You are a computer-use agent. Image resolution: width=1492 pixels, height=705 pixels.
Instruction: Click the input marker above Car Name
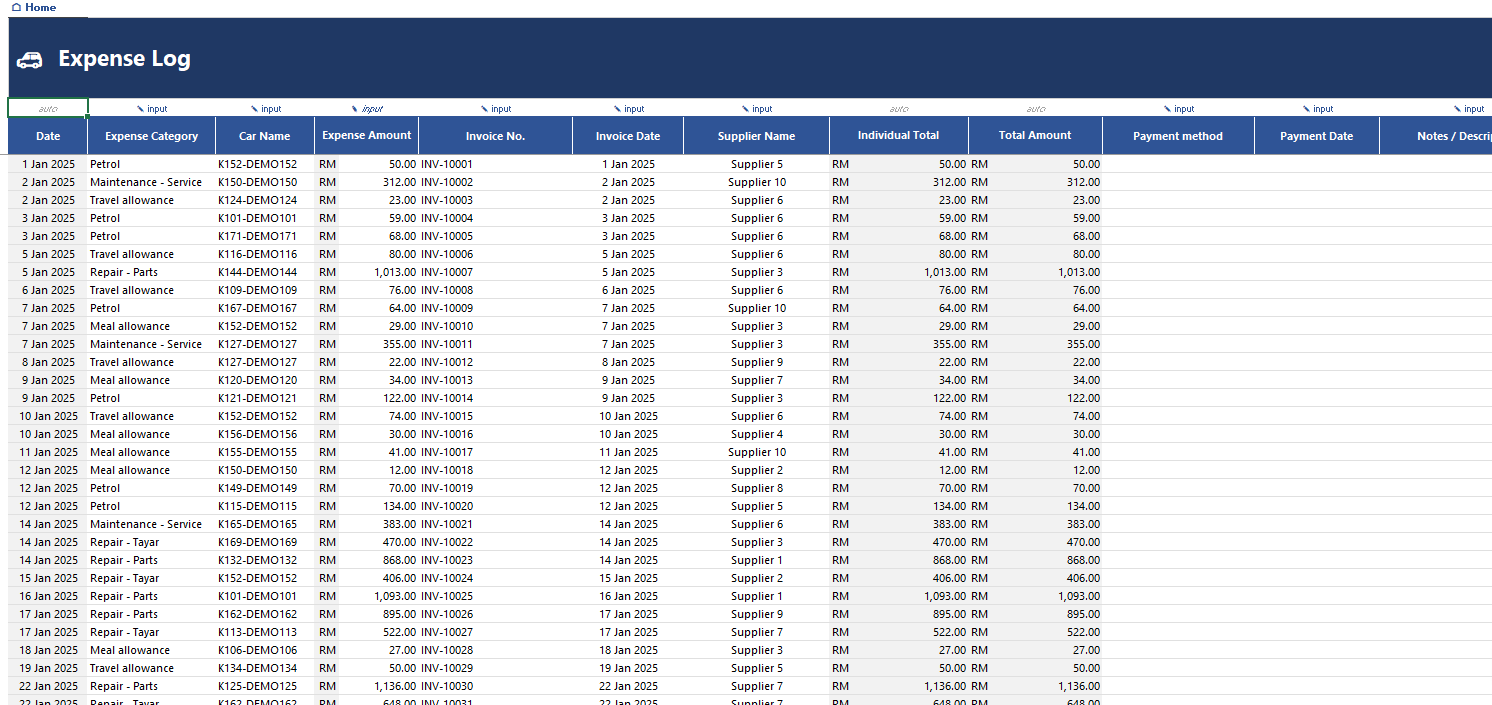(265, 109)
